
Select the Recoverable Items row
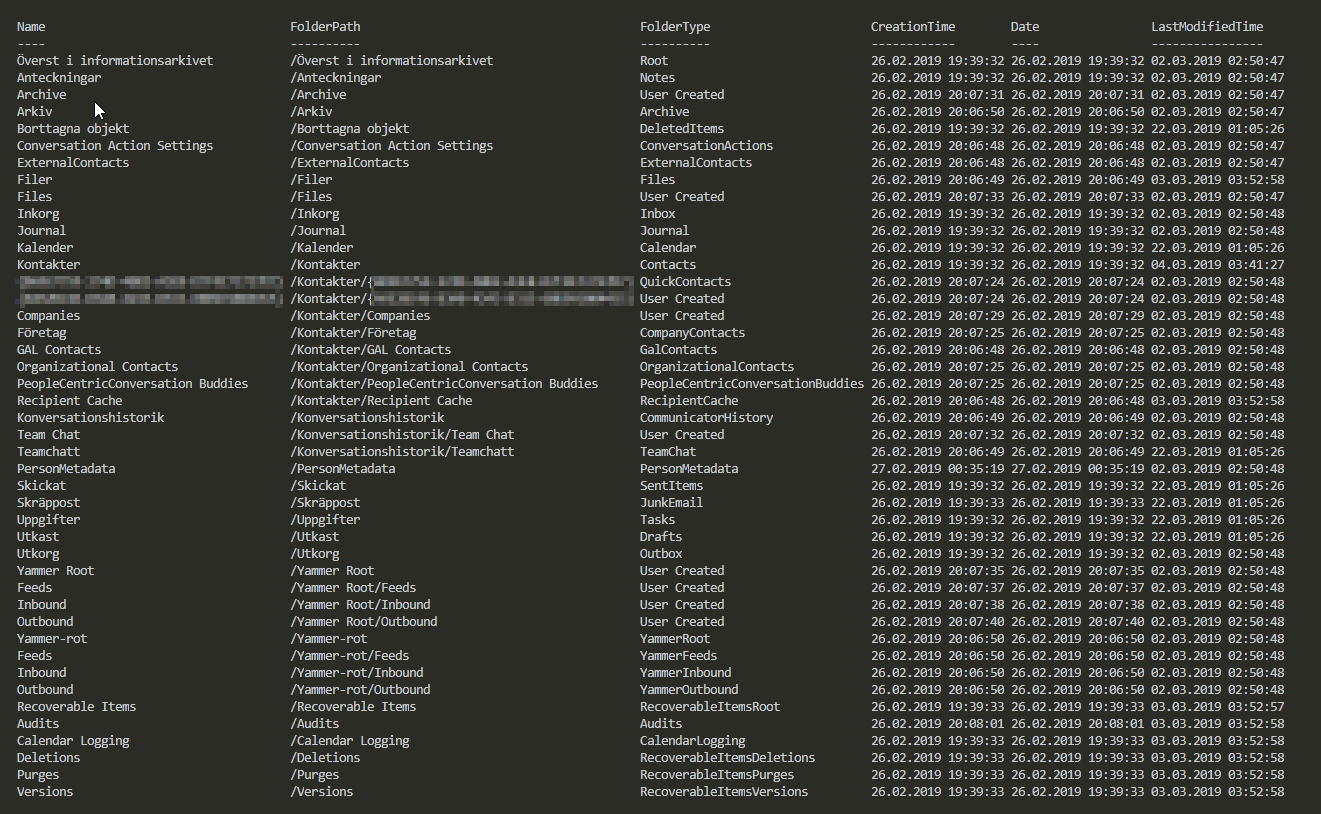pos(76,706)
